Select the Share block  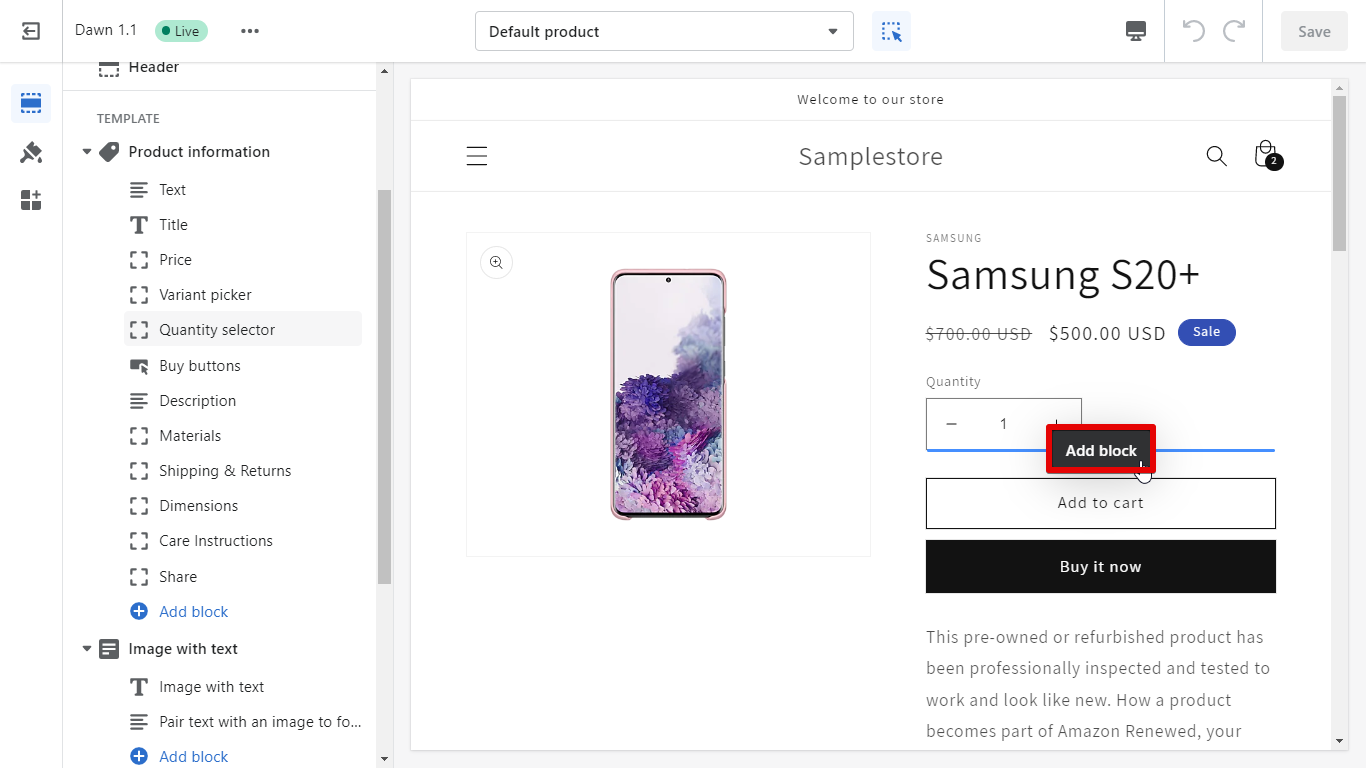coord(243,577)
